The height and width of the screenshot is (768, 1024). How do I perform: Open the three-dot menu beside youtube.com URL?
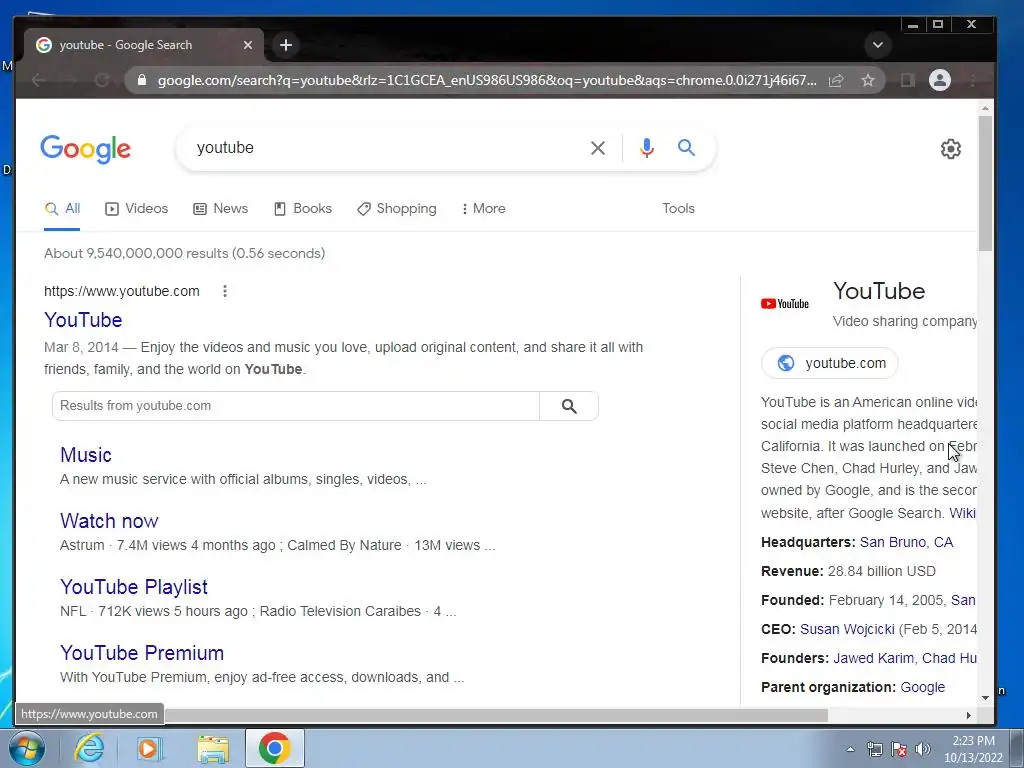(x=225, y=291)
